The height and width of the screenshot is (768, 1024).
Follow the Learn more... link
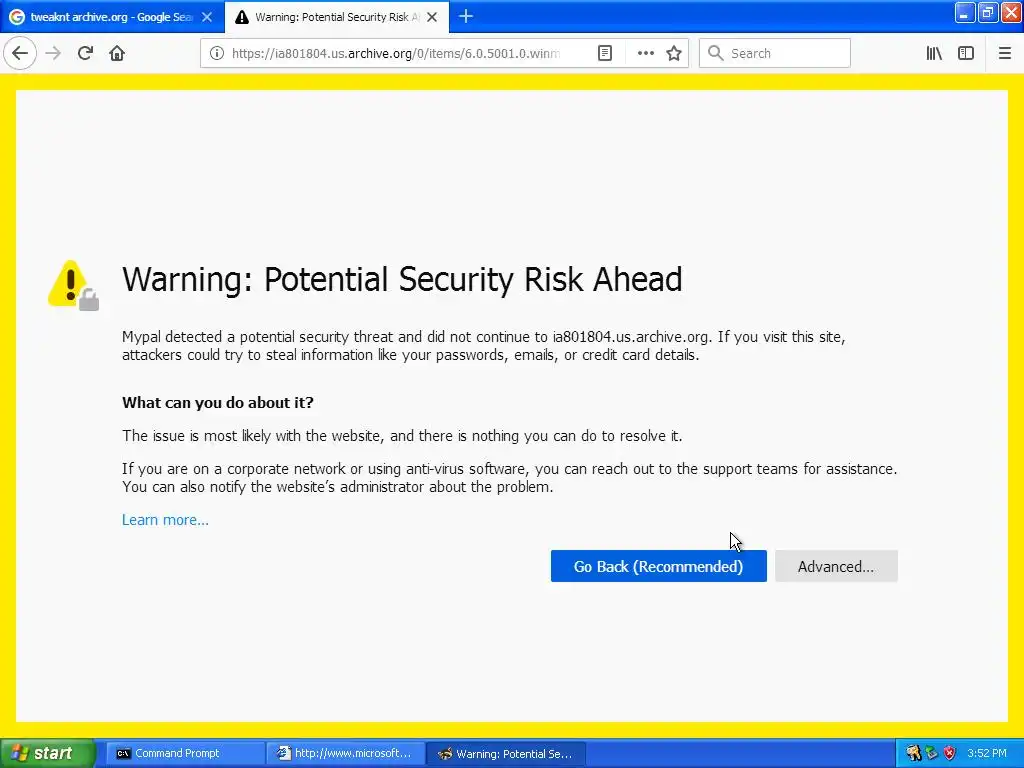165,520
